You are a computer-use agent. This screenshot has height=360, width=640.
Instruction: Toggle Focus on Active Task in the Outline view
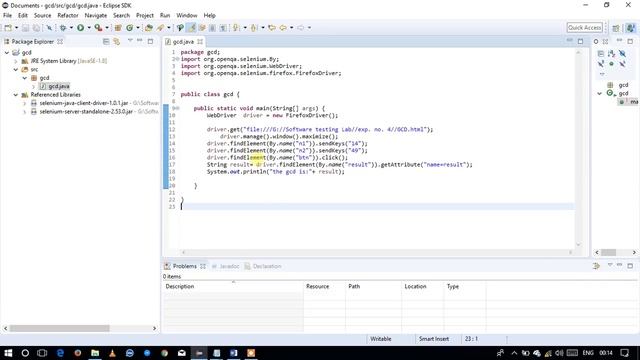[601, 53]
